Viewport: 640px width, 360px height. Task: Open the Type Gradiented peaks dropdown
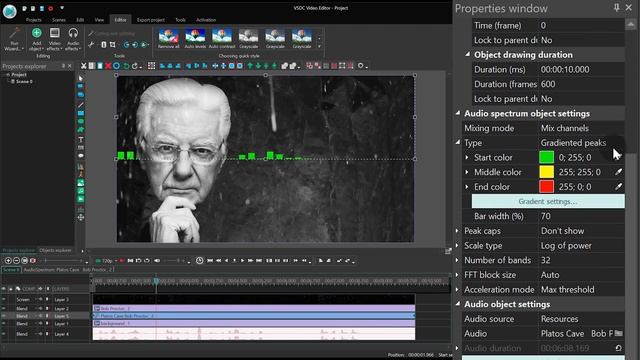pos(581,142)
